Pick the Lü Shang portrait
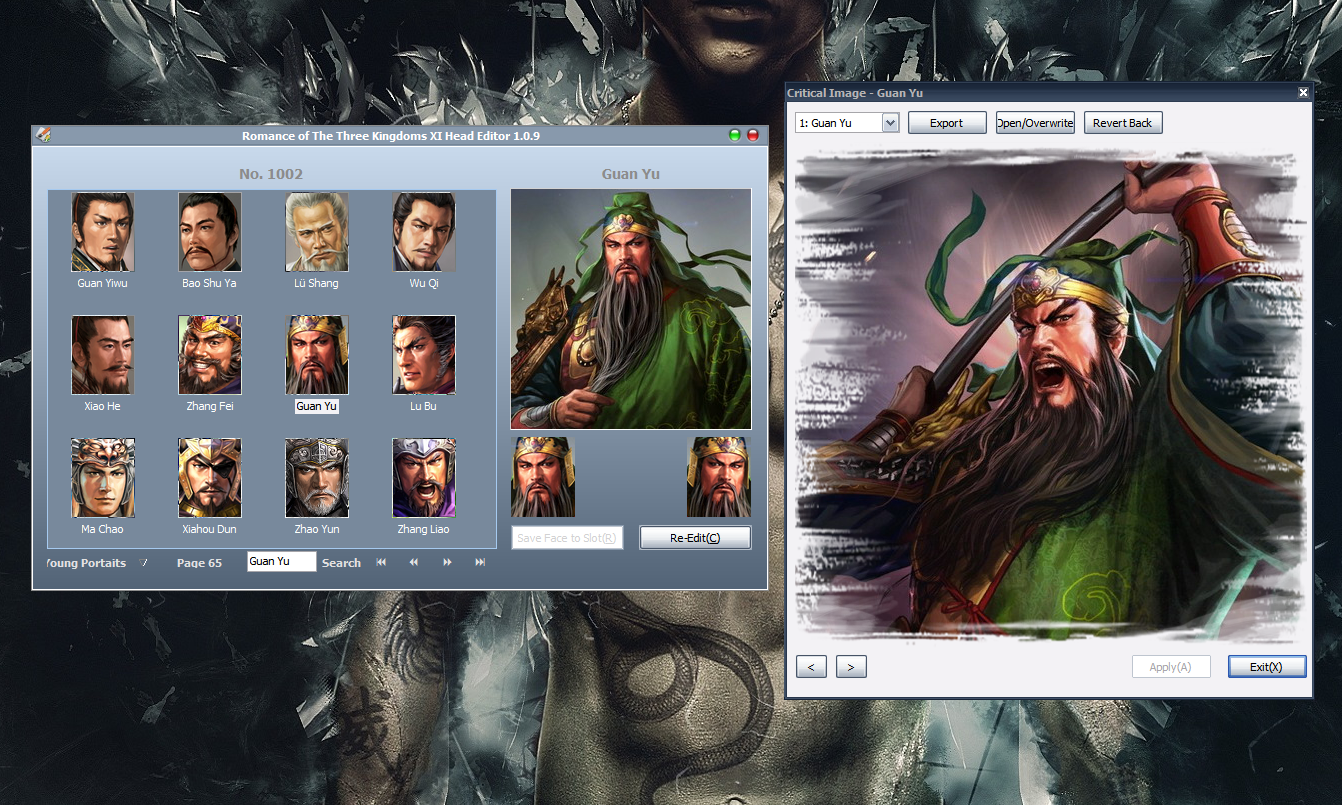This screenshot has height=805, width=1342. click(317, 232)
